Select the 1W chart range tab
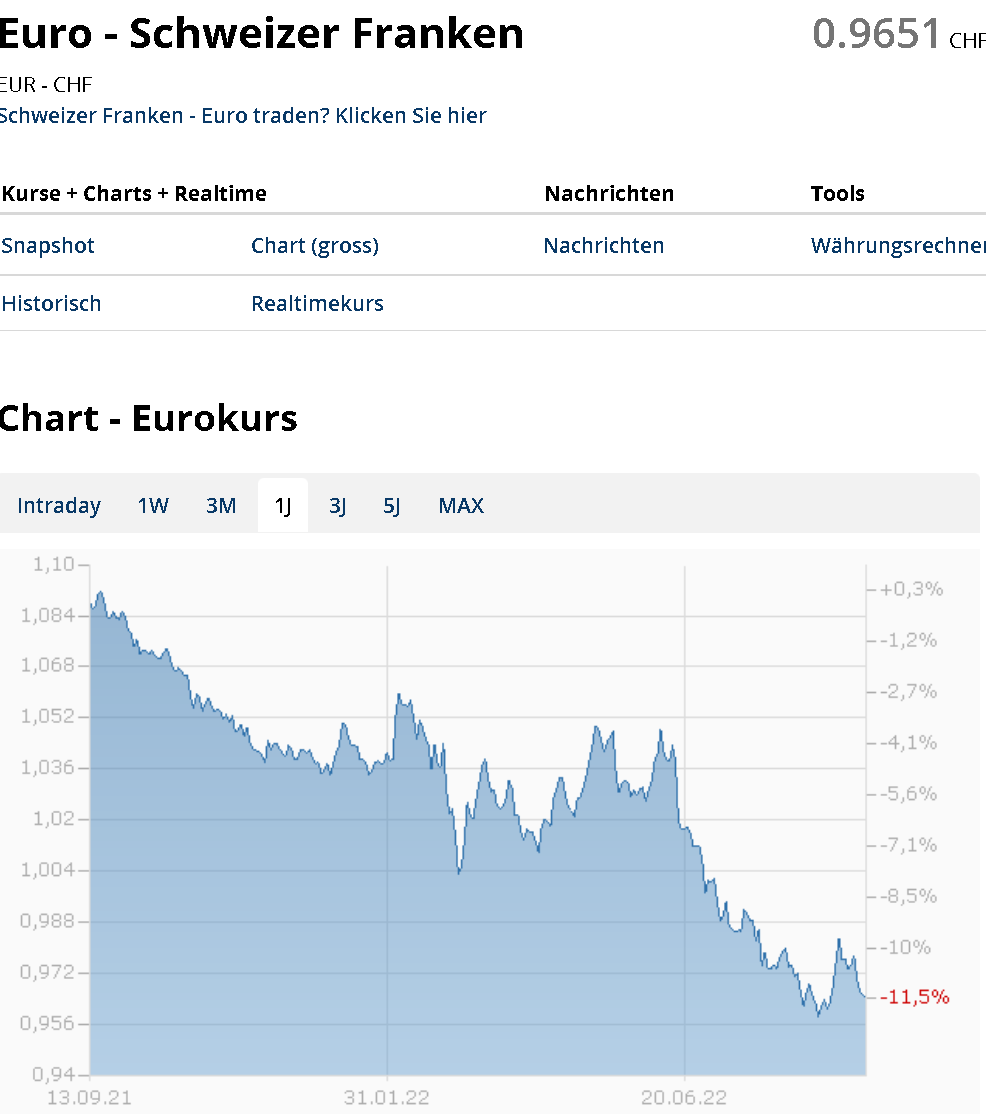986x1114 pixels. (x=153, y=506)
